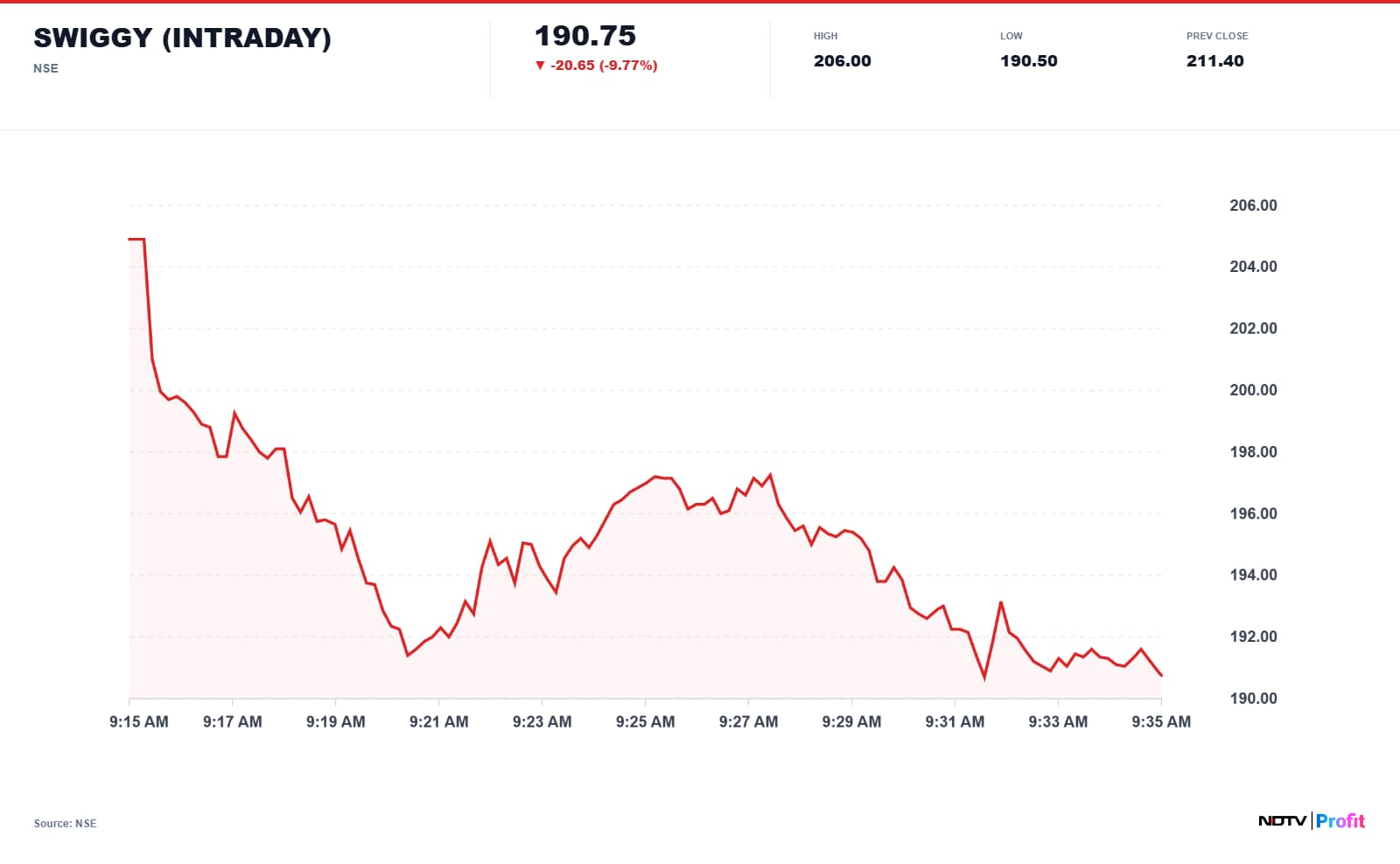Click the 9:23 AM time label
The width and height of the screenshot is (1400, 864).
[542, 721]
